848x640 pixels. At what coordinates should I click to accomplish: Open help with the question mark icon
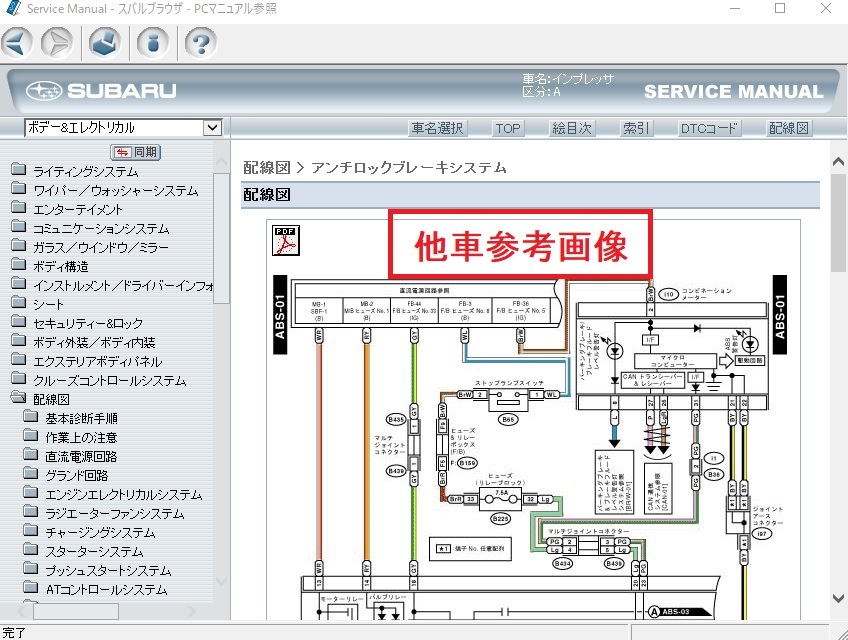pos(201,42)
